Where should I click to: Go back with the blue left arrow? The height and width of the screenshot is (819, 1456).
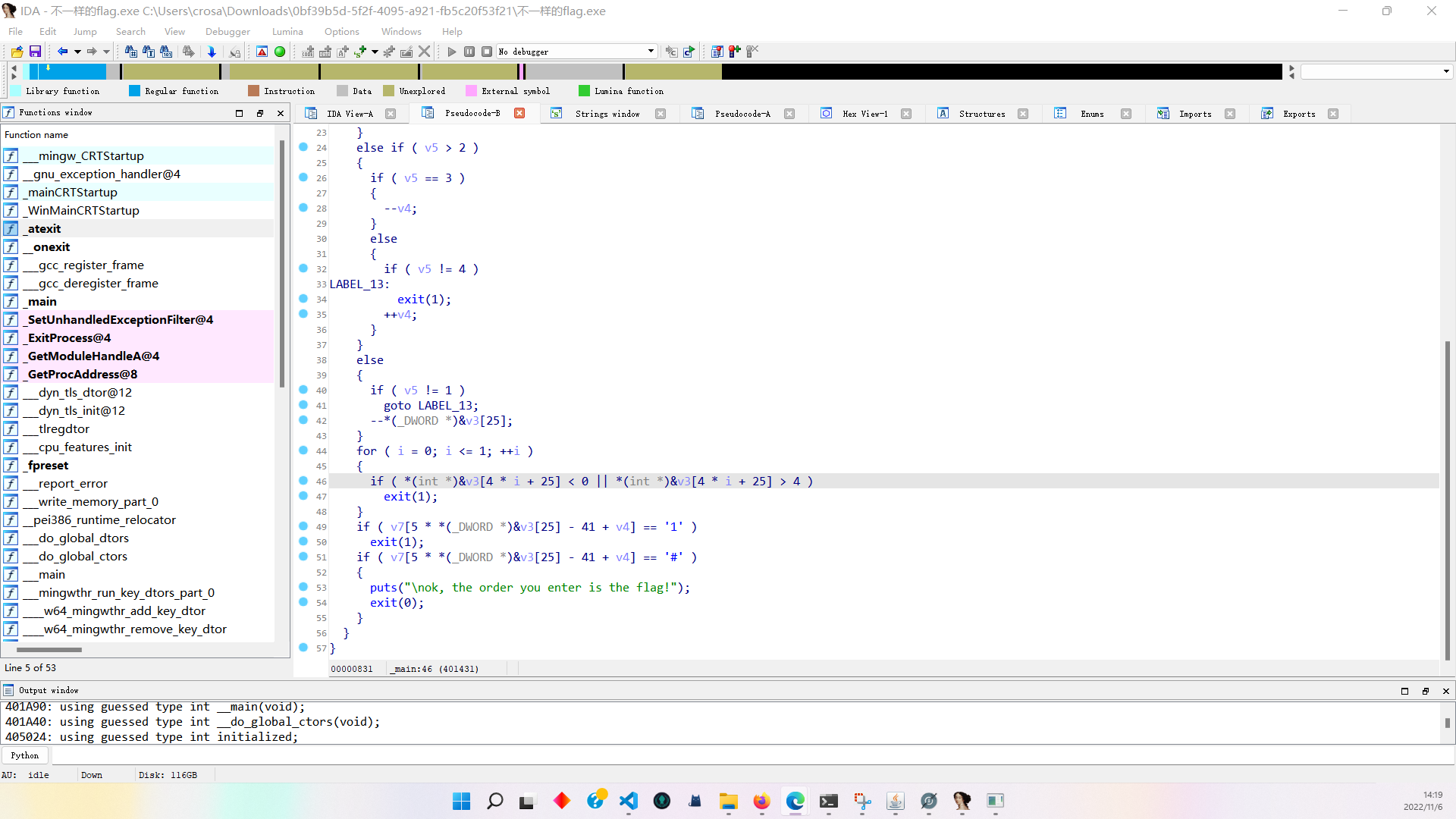62,52
